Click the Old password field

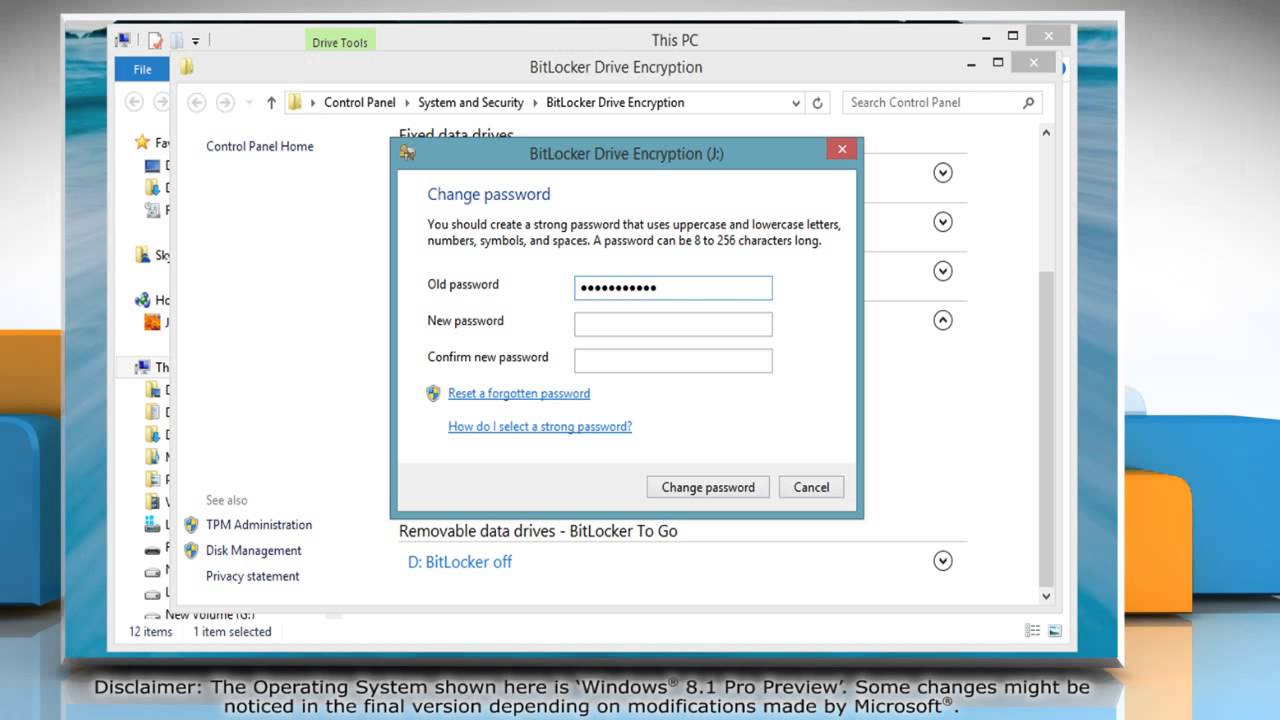pos(673,288)
